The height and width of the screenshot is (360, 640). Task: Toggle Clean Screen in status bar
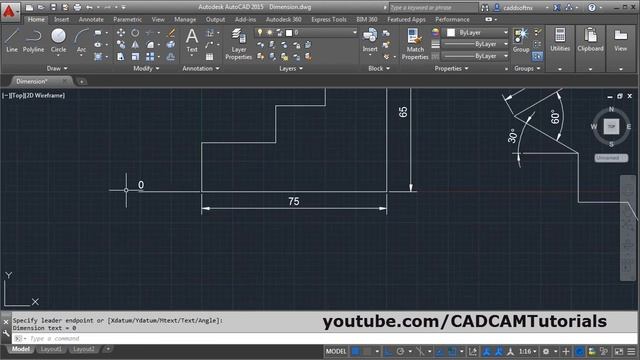click(x=619, y=351)
